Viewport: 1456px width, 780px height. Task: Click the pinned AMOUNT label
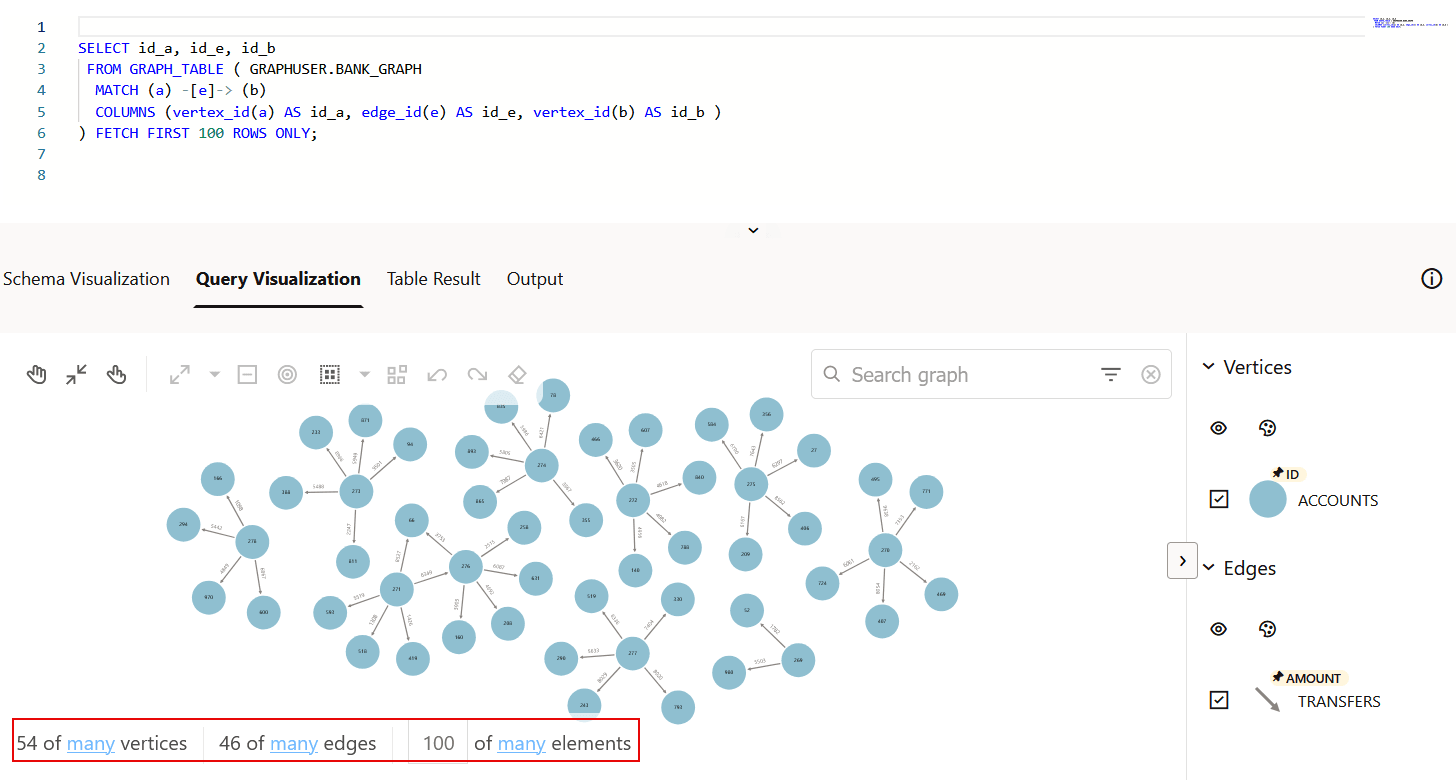[x=1307, y=678]
